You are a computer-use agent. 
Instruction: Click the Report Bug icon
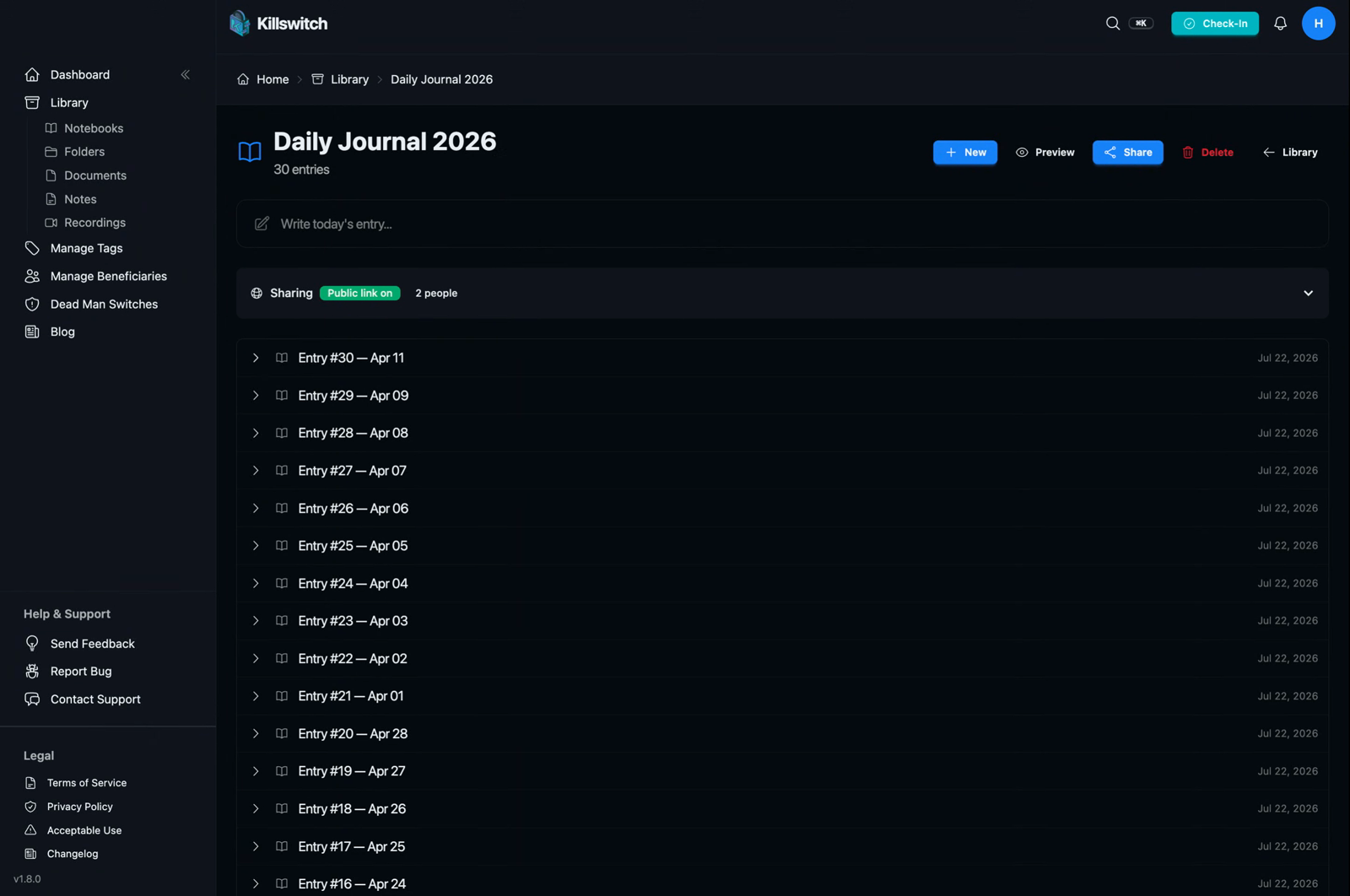coord(32,672)
